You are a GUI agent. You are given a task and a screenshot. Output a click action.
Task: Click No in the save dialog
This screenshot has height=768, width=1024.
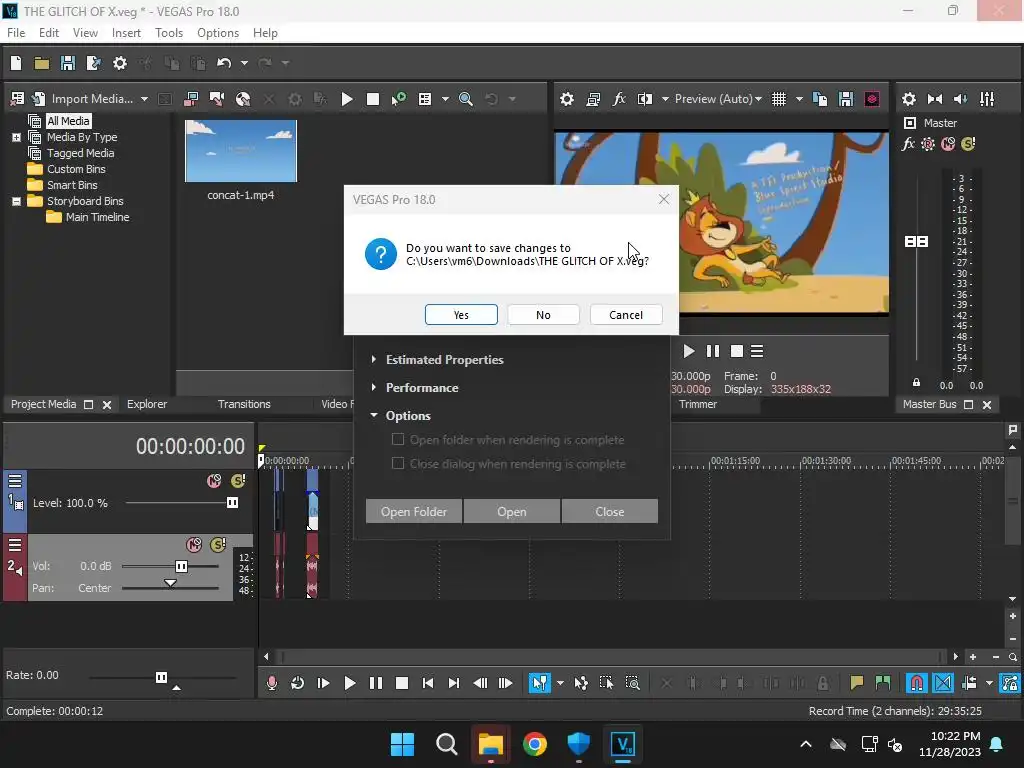tap(543, 315)
